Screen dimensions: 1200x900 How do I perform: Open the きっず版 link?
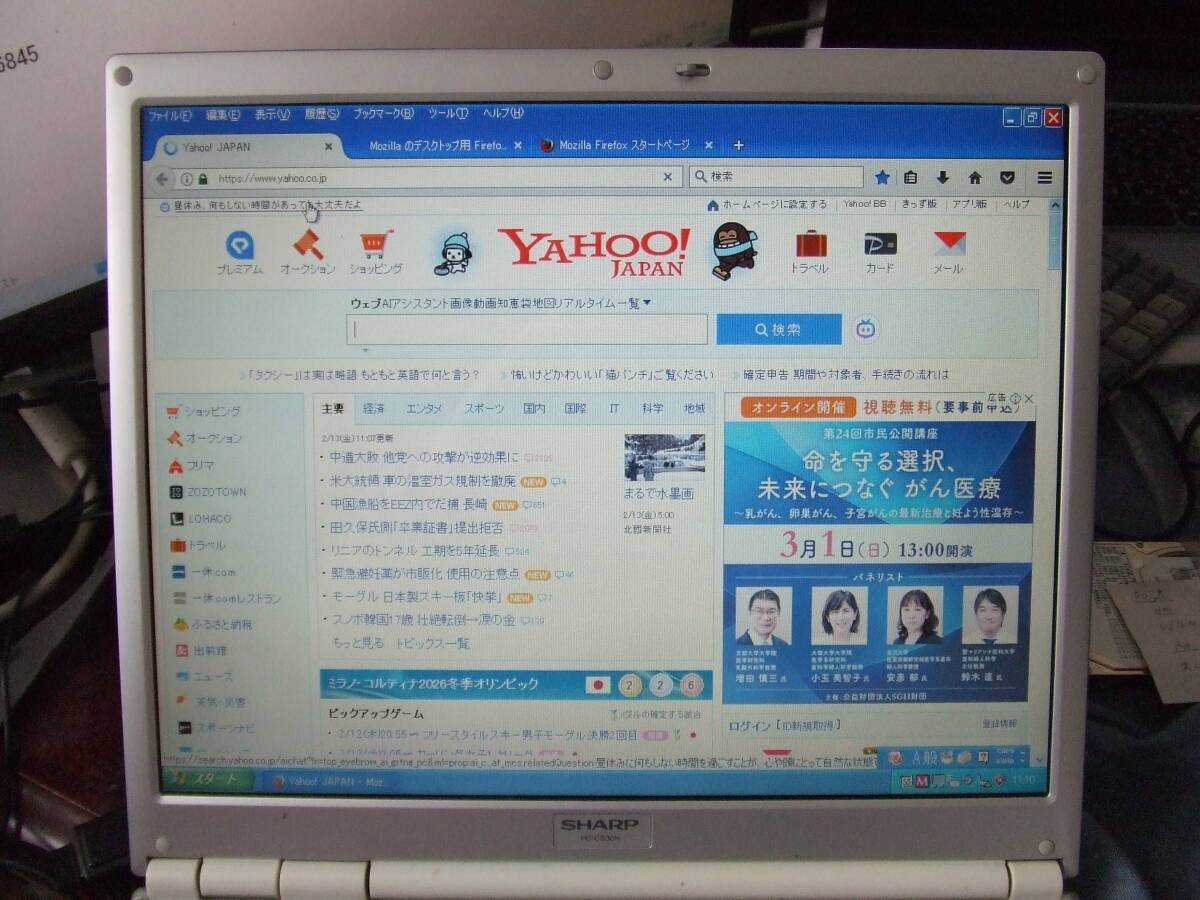tap(919, 204)
